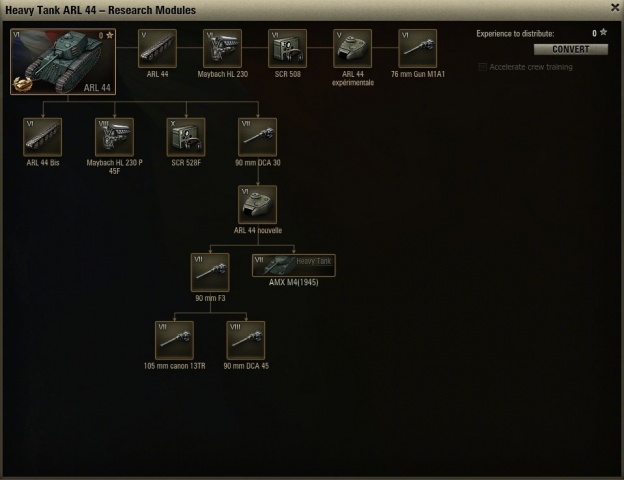Screen dimensions: 624x480
Task: Click the star icon on ARL 44 thumbnail
Action: tap(110, 35)
